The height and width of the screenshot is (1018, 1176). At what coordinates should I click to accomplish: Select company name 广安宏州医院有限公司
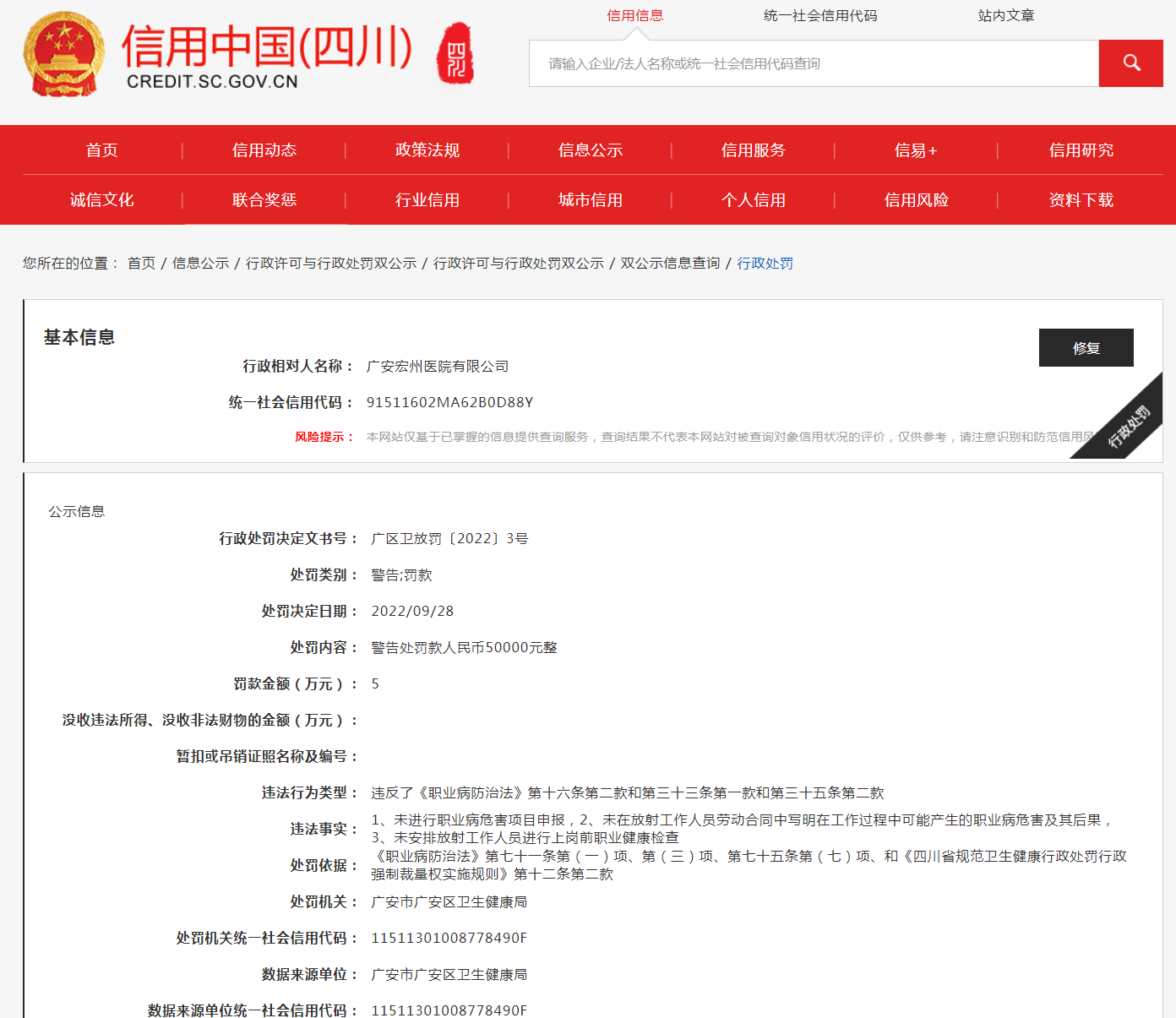438,367
